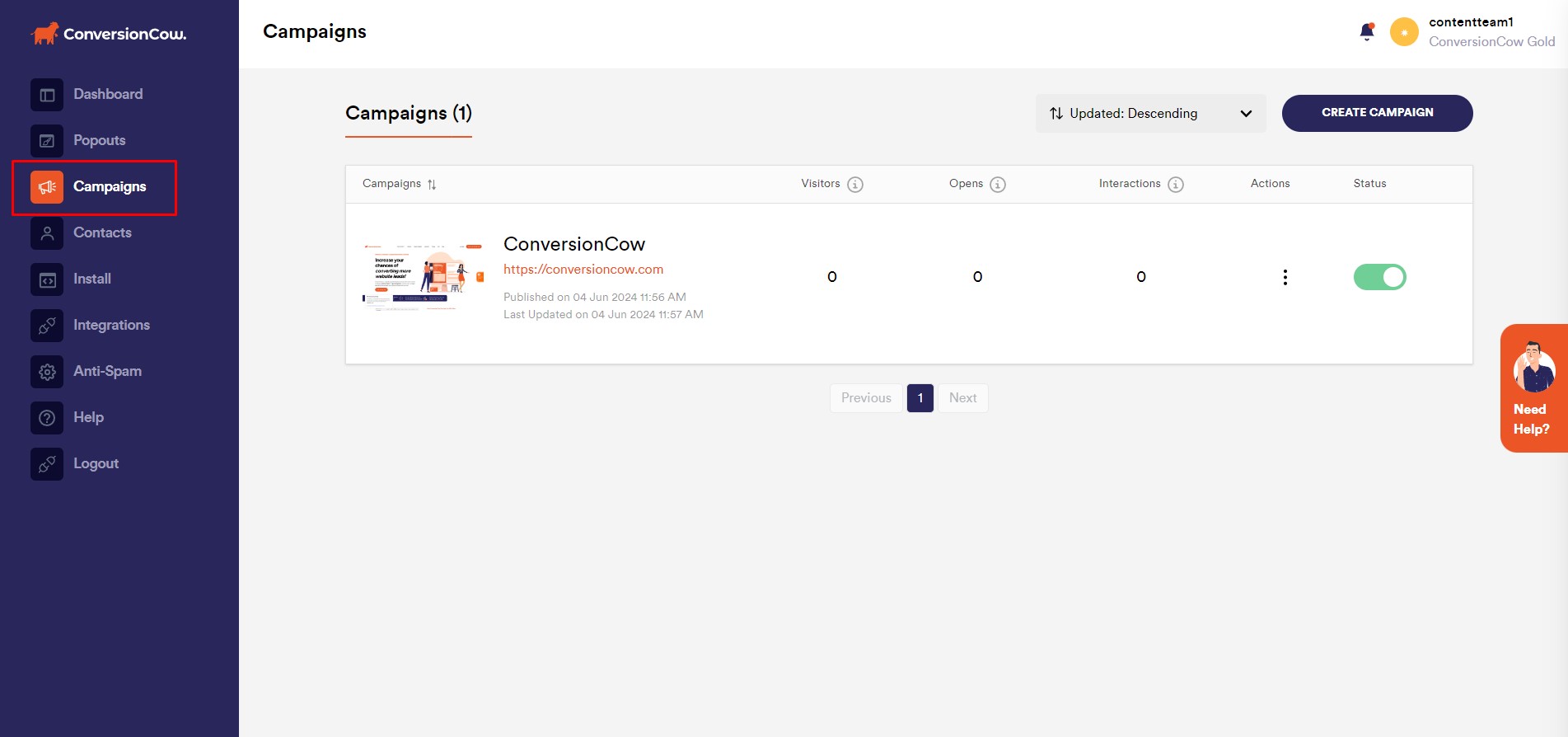Sort by Campaigns column arrows
Screen dimensions: 1568x737
click(x=432, y=185)
